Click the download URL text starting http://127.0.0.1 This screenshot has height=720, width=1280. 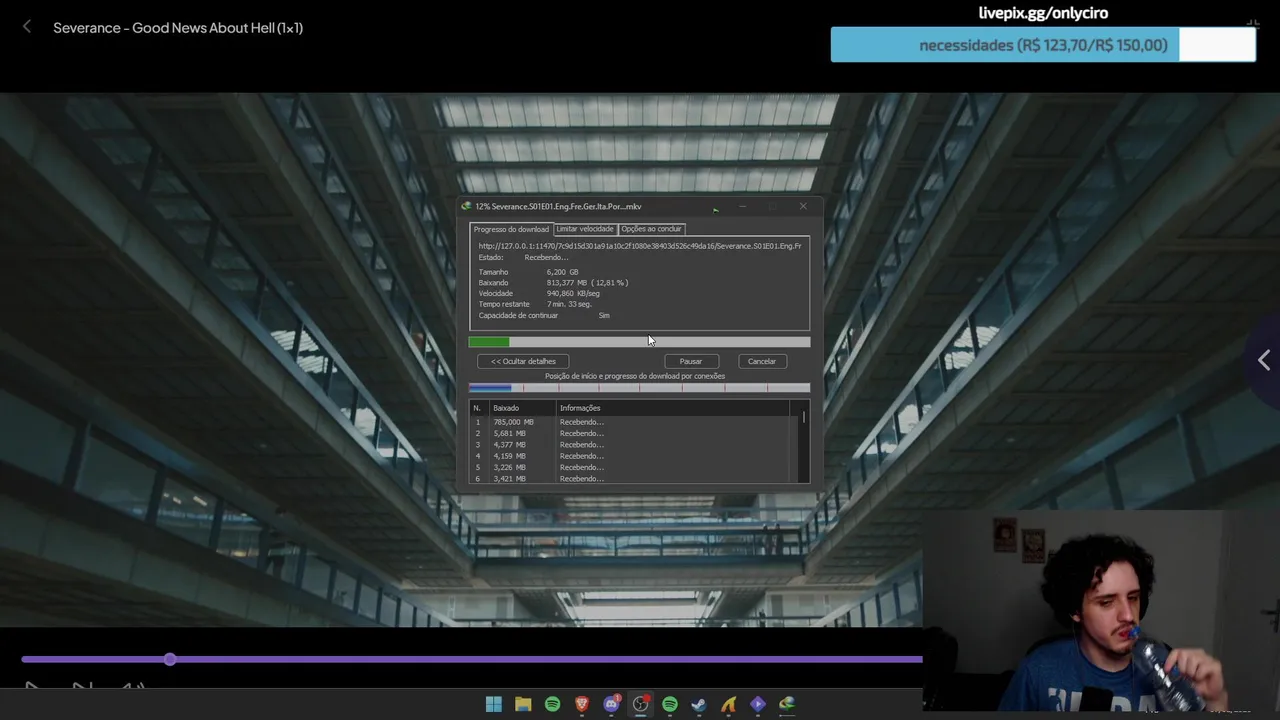click(640, 246)
